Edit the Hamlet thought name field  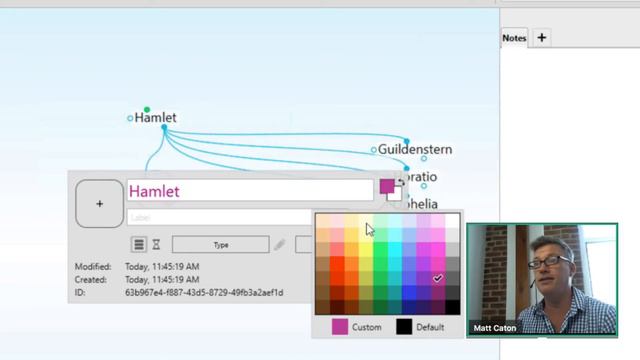pos(250,191)
